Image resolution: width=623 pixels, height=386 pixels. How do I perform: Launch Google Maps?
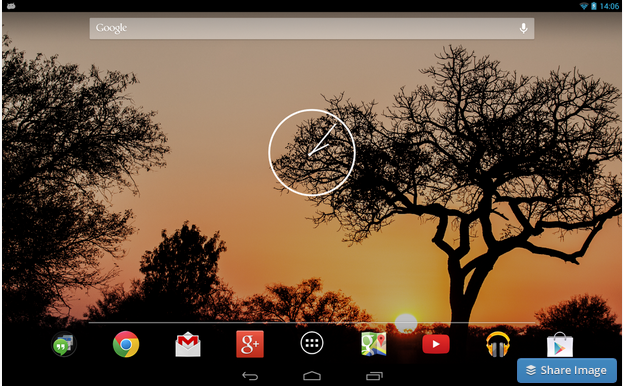pos(373,344)
